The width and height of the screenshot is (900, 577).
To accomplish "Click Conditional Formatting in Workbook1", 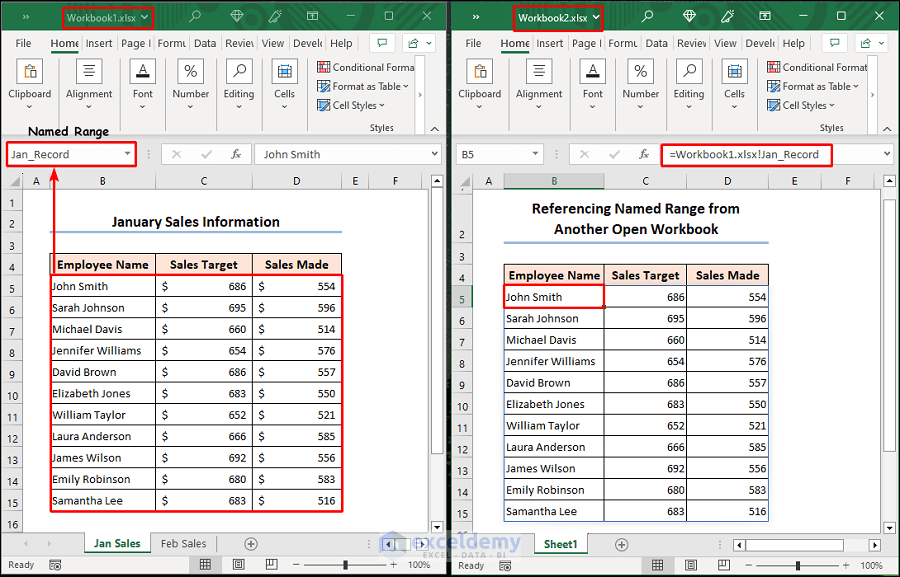I will (366, 67).
